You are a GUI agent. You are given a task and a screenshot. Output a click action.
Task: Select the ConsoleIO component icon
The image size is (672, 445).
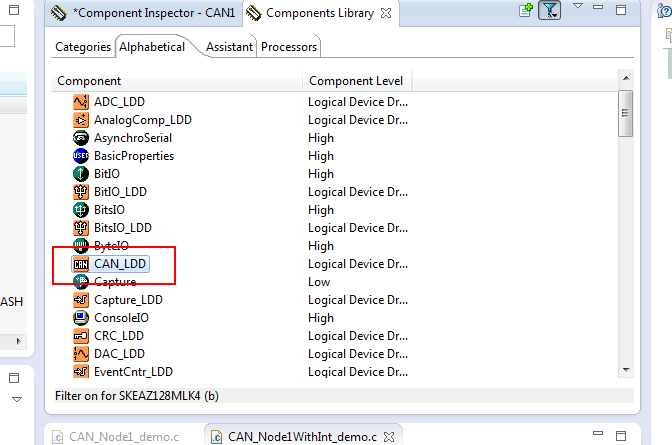(81, 318)
